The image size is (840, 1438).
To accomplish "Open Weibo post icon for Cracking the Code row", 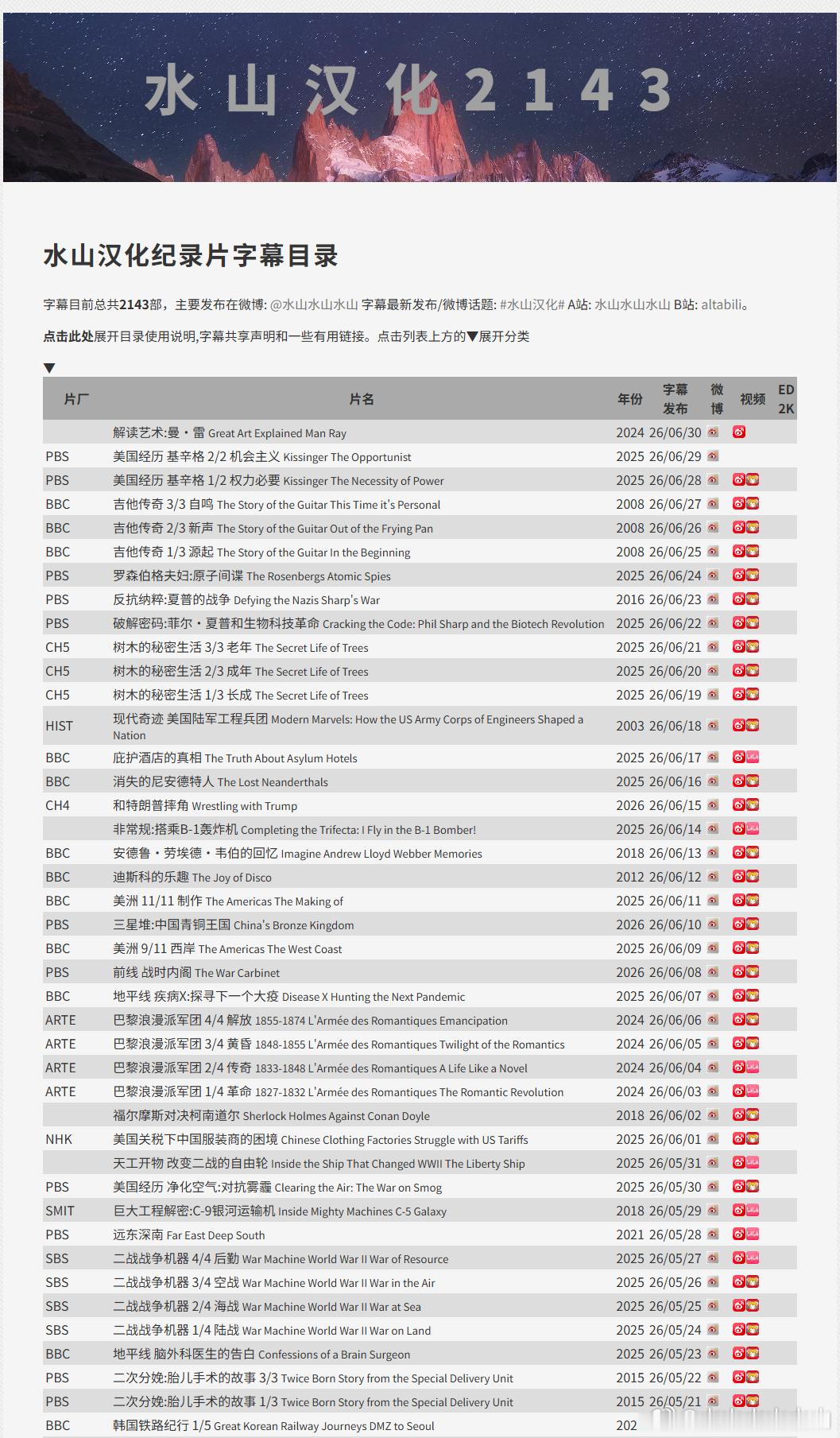I will [713, 623].
